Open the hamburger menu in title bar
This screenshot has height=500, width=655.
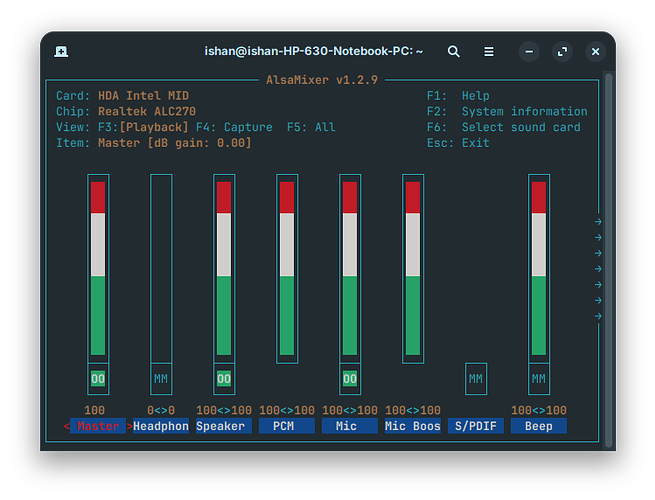(x=488, y=51)
